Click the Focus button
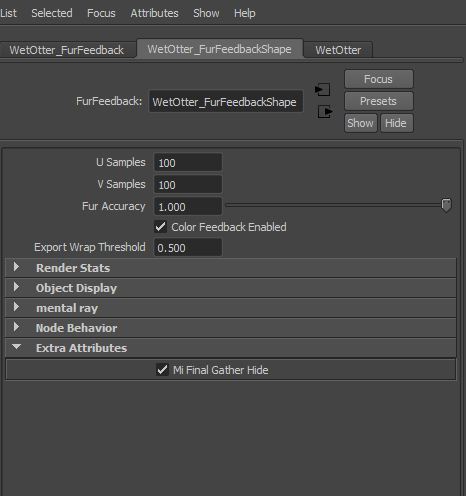The width and height of the screenshot is (466, 496). (379, 79)
